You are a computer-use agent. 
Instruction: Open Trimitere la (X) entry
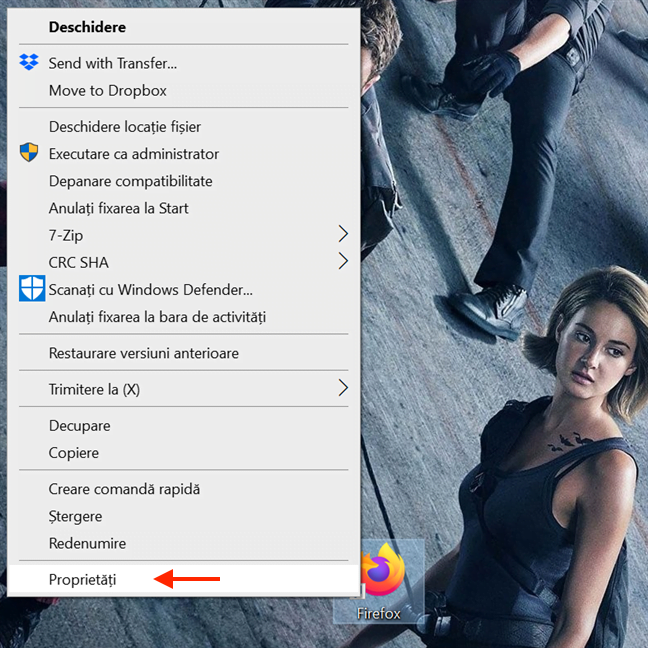click(x=183, y=389)
